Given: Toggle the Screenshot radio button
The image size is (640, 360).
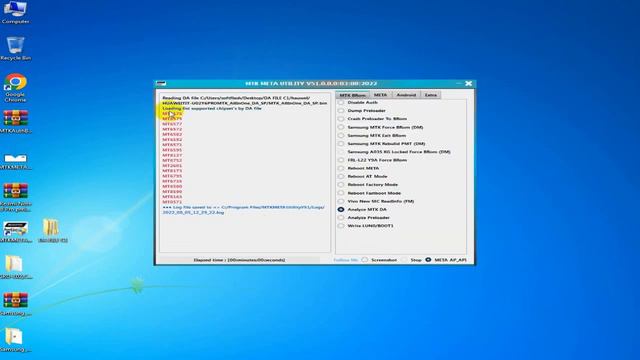Looking at the screenshot, I should pyautogui.click(x=364, y=260).
